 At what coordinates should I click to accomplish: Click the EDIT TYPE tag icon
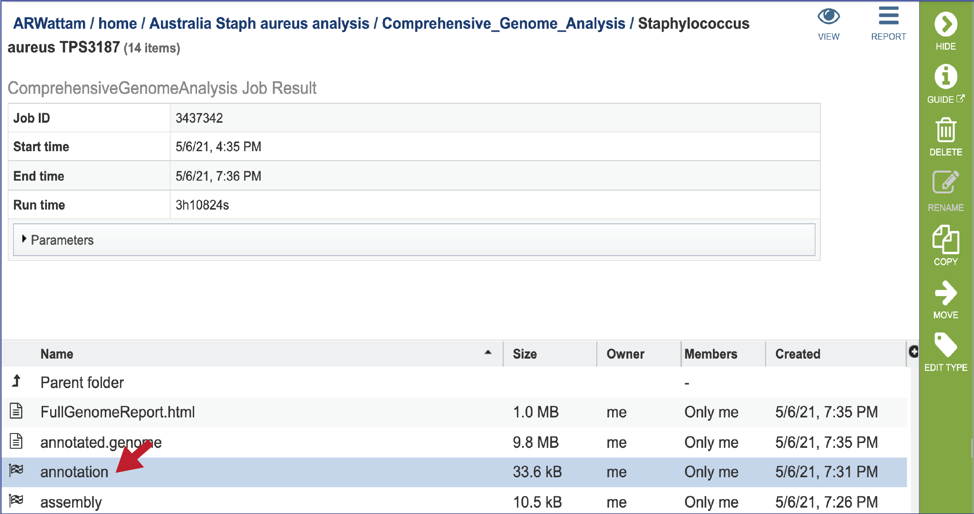coord(945,345)
